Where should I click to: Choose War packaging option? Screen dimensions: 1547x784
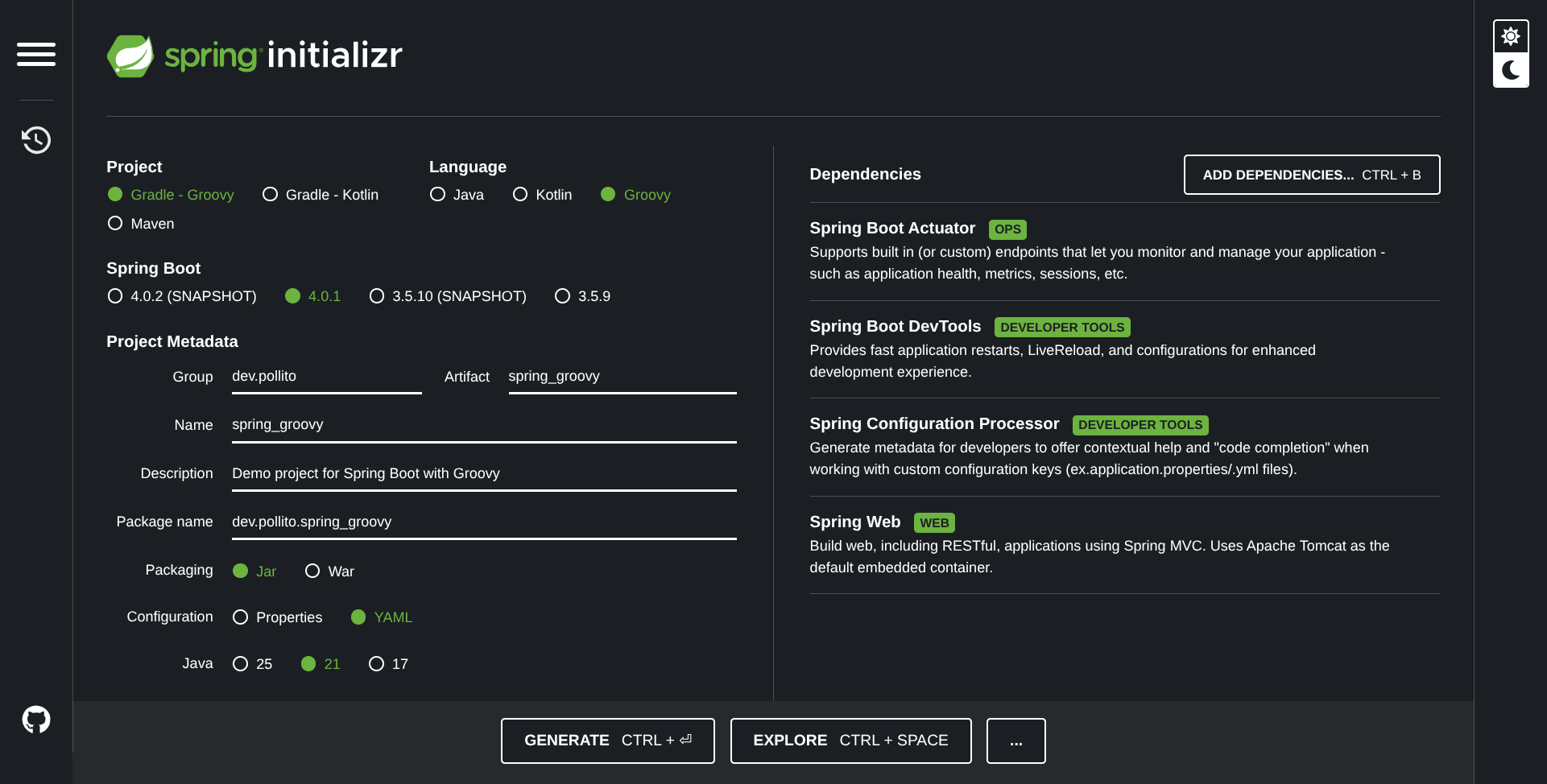click(x=312, y=571)
